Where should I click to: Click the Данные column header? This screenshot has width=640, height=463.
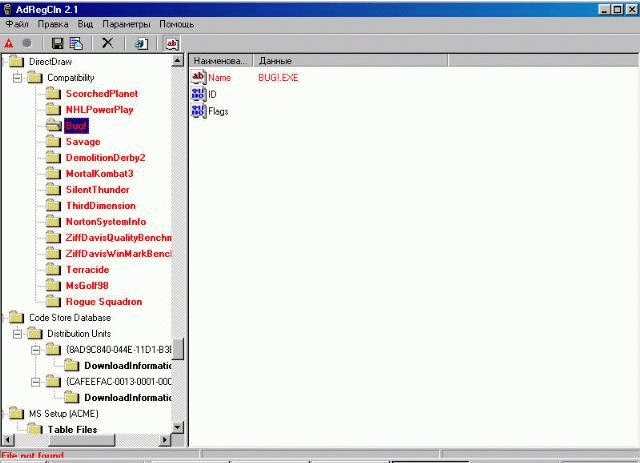[x=351, y=61]
